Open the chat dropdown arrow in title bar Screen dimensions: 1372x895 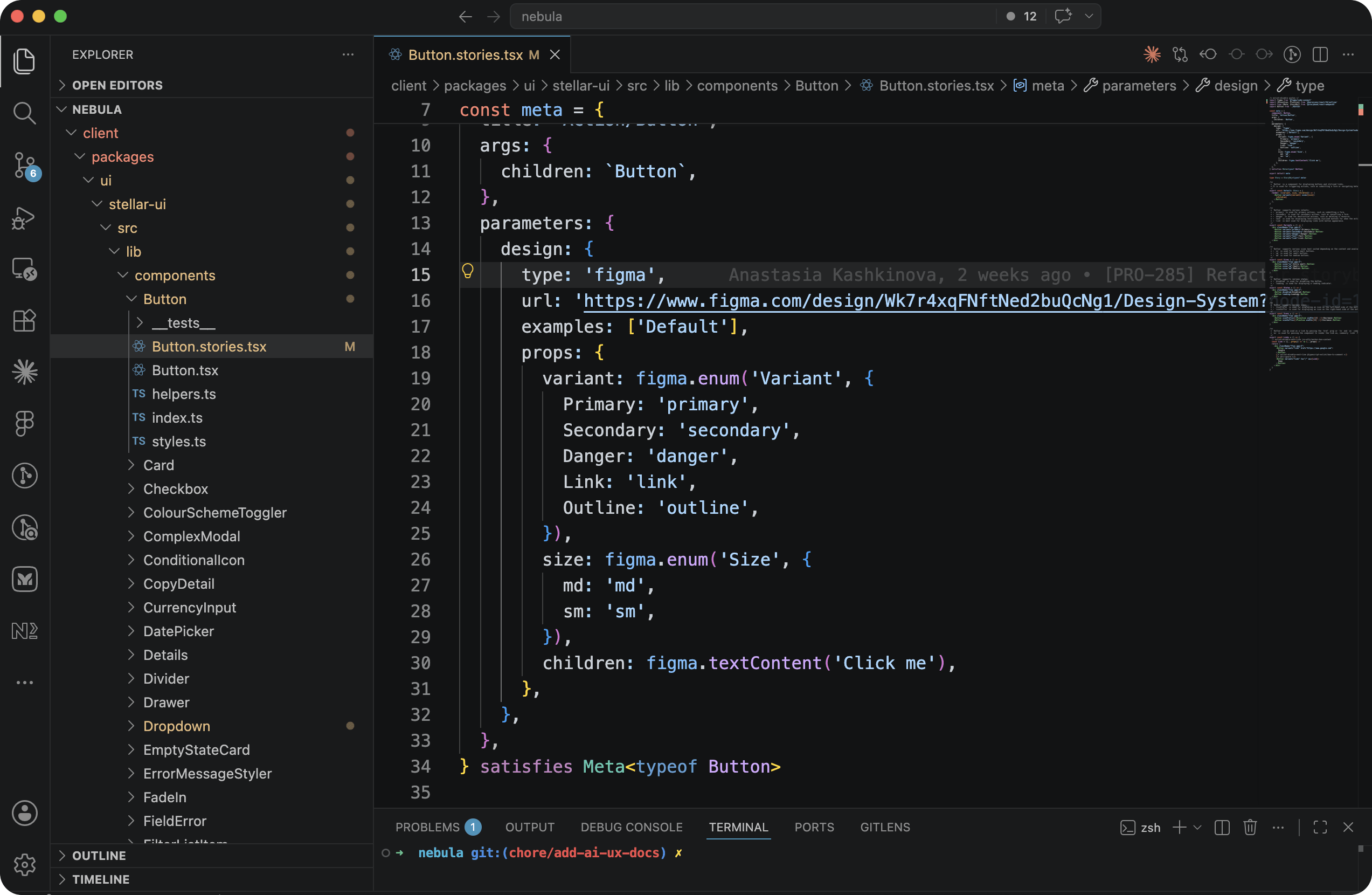(1089, 16)
